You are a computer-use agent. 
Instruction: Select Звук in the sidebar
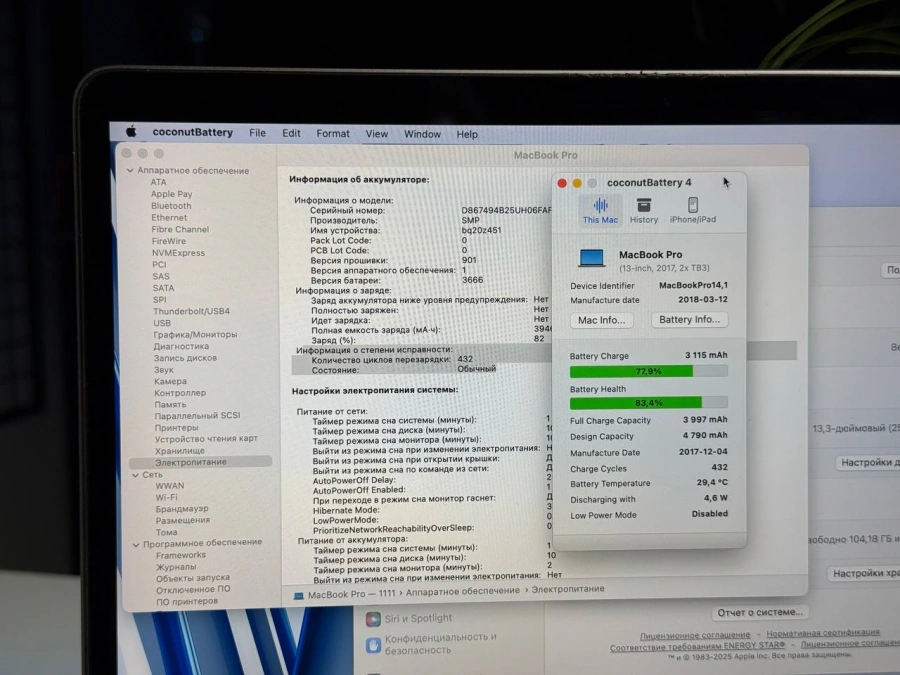pos(164,370)
